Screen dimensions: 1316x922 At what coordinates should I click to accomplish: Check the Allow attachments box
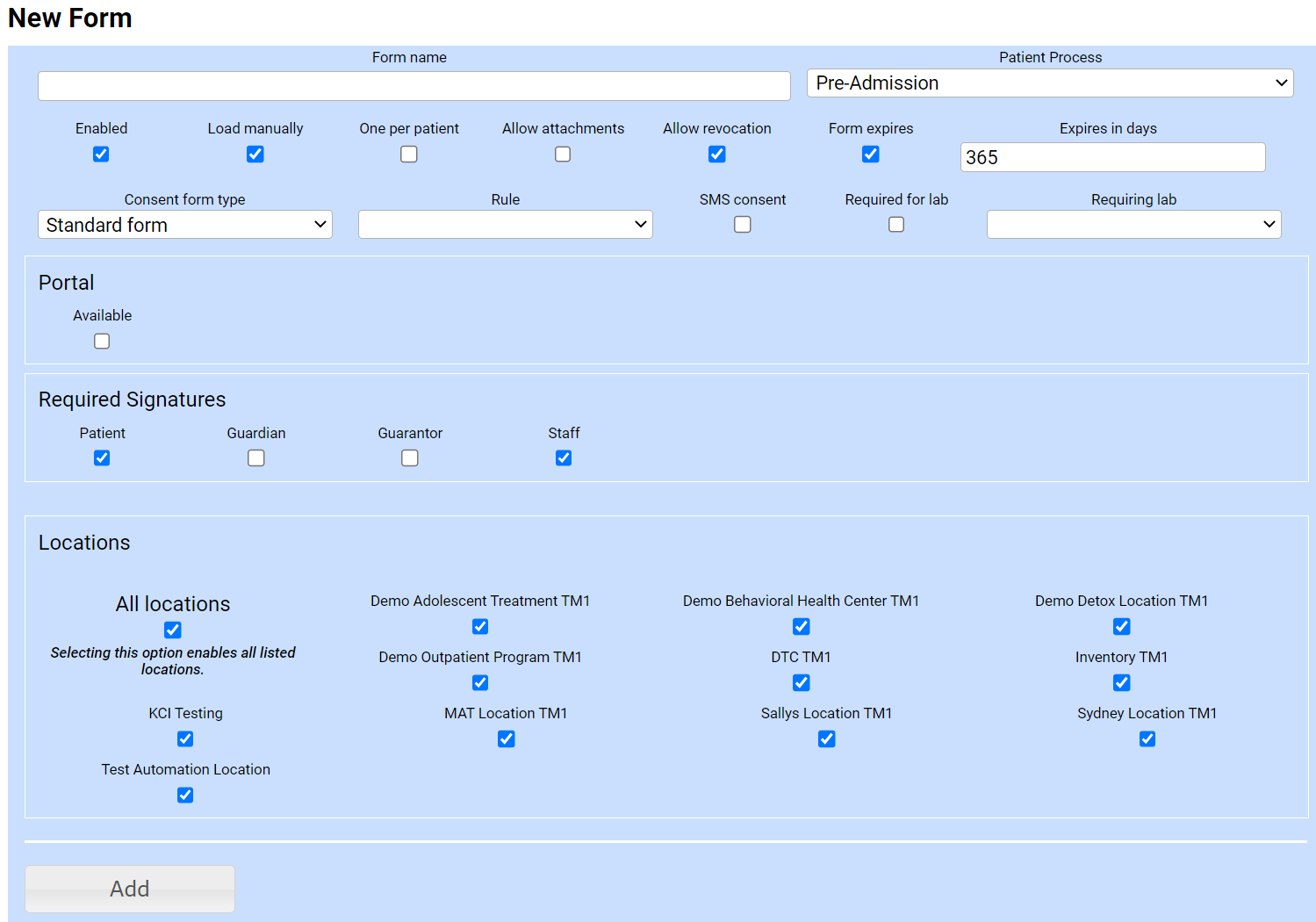click(x=563, y=155)
